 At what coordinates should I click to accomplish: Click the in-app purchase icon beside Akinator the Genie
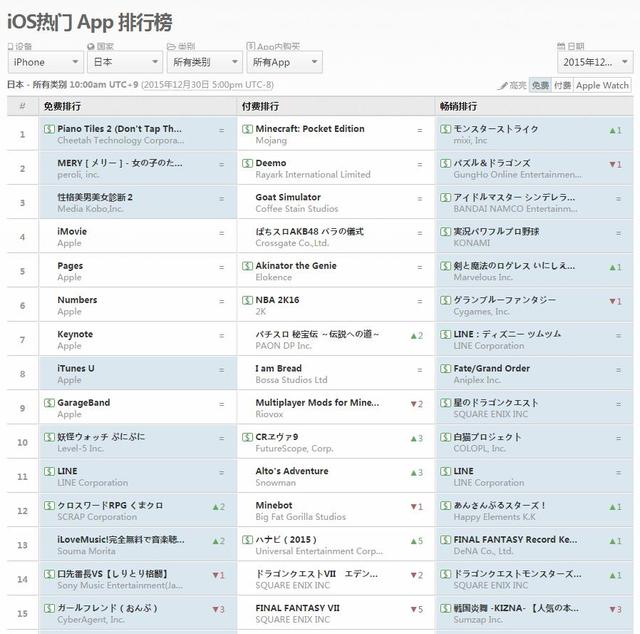click(x=247, y=266)
